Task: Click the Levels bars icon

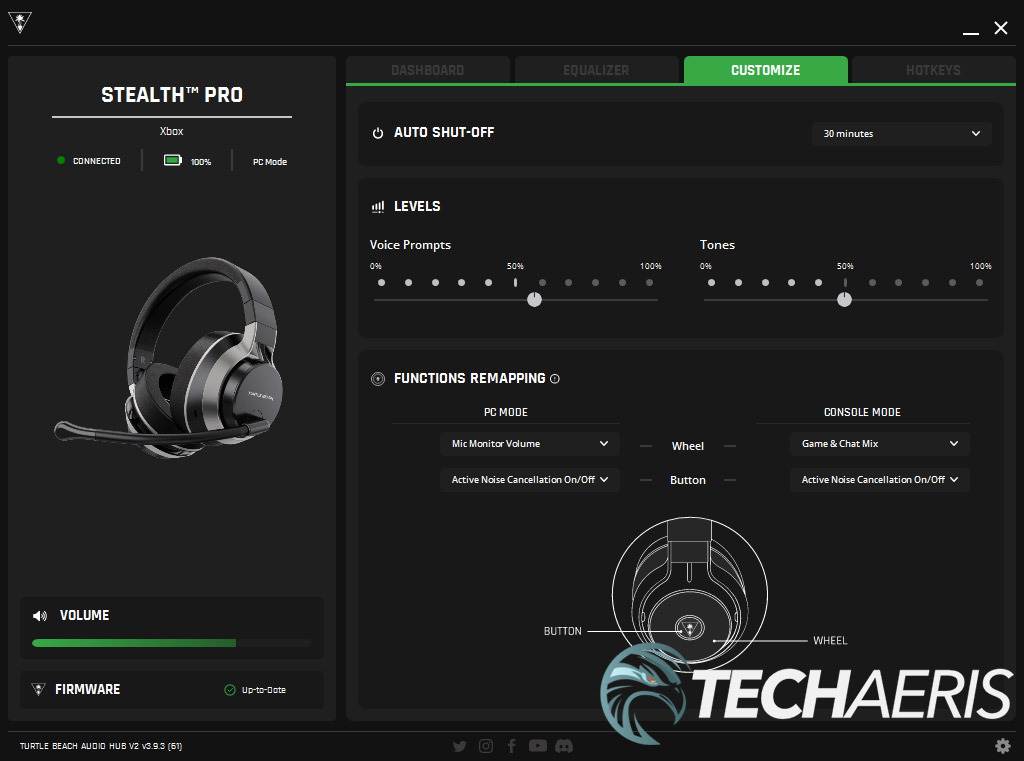Action: coord(377,207)
